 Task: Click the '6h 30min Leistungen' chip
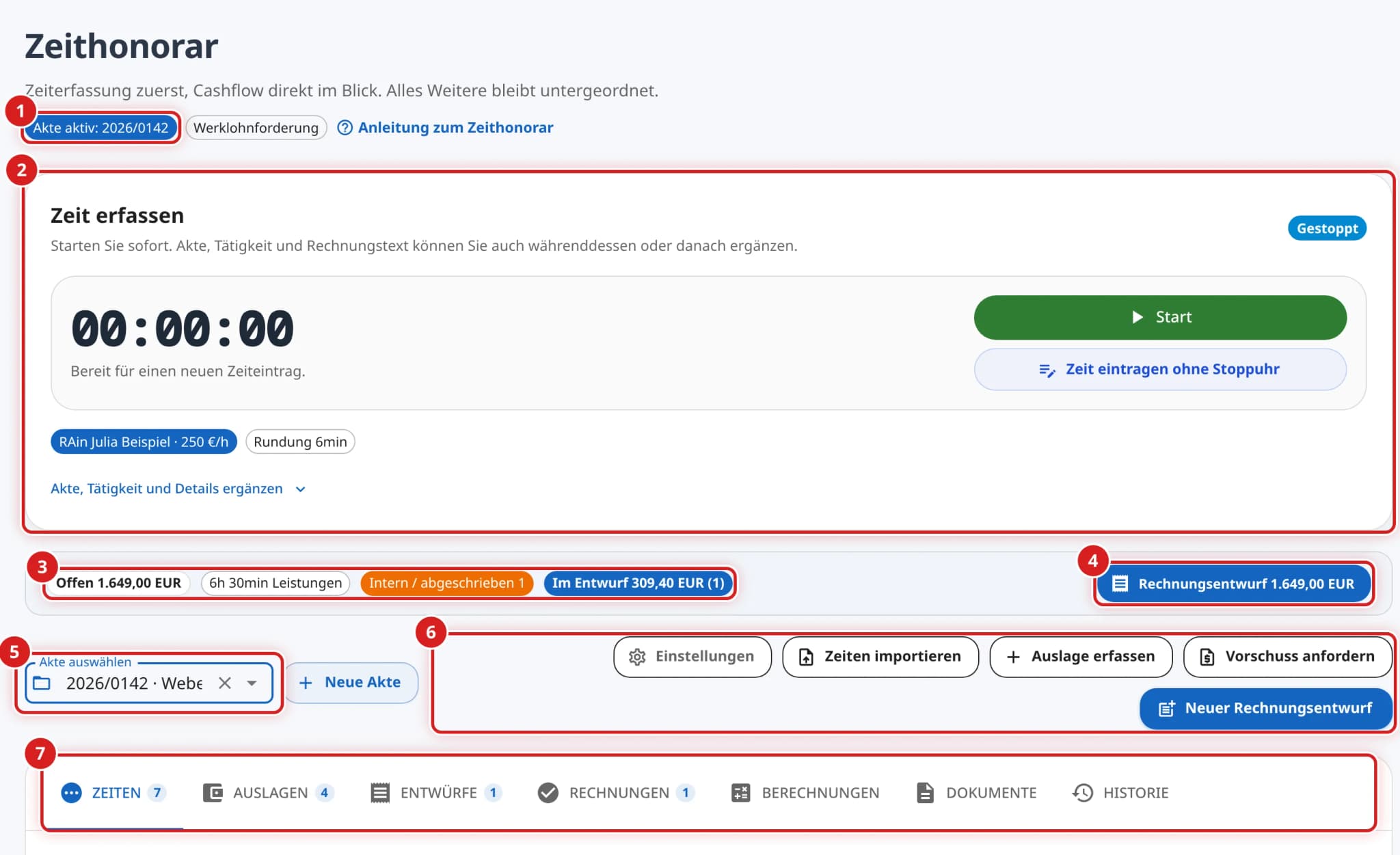click(275, 583)
